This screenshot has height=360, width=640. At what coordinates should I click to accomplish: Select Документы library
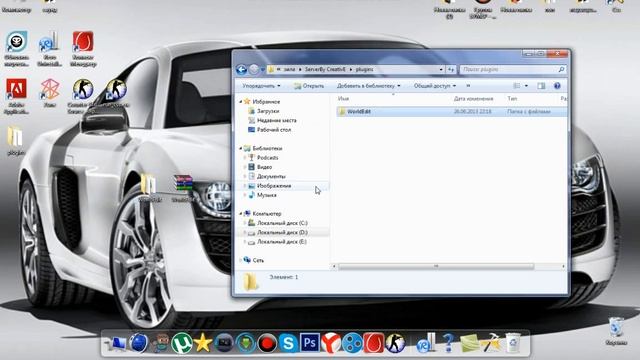271,176
